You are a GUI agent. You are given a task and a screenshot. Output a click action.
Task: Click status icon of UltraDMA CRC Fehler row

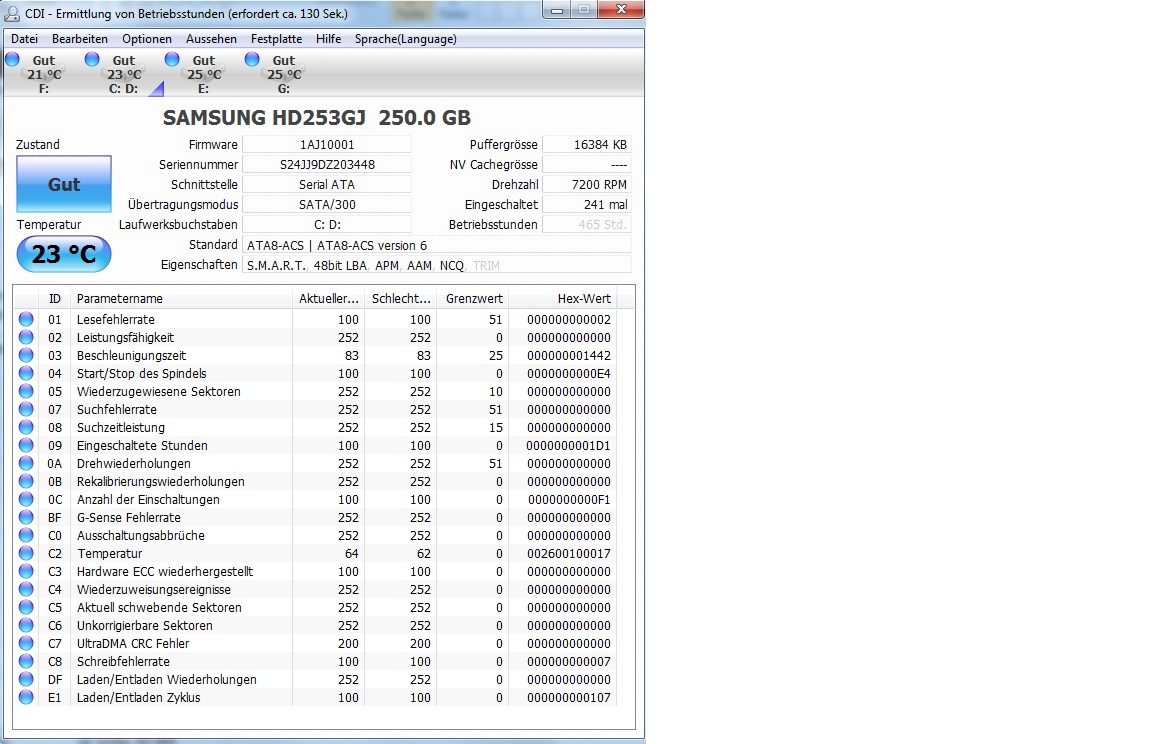tap(26, 643)
